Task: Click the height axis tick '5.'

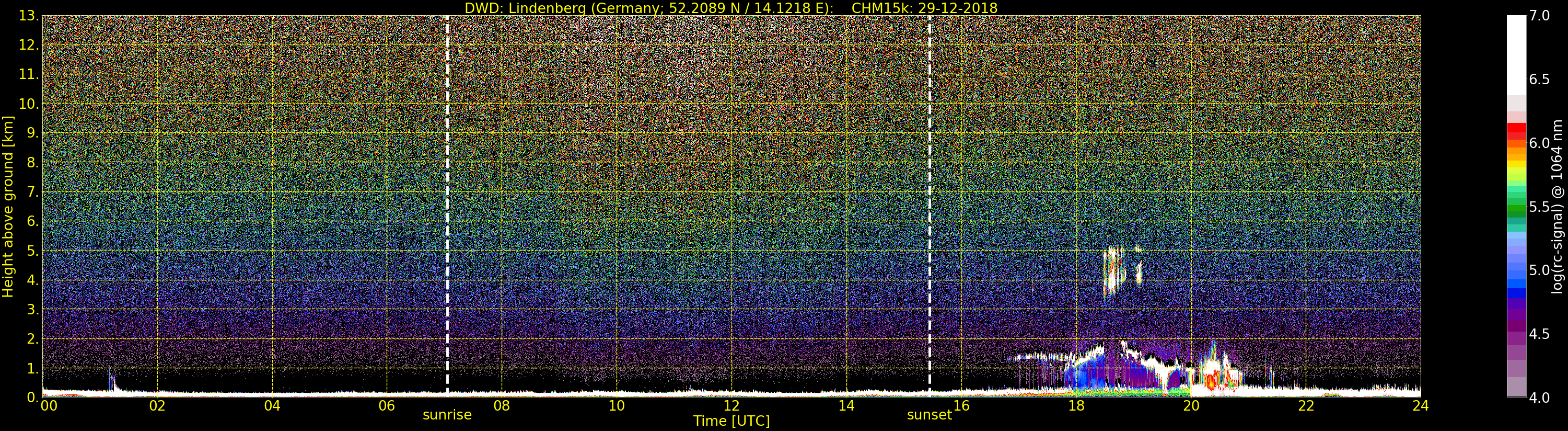Action: (33, 251)
